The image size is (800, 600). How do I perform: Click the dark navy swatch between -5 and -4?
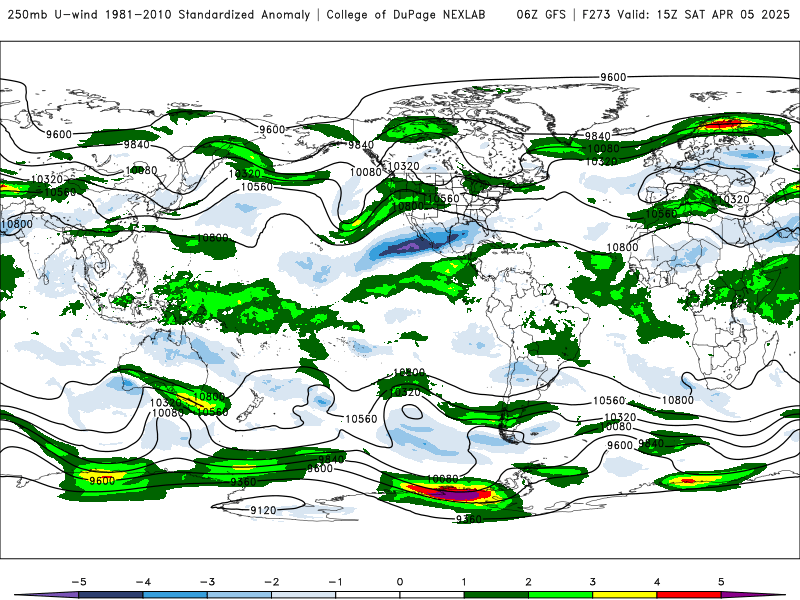coord(111,595)
